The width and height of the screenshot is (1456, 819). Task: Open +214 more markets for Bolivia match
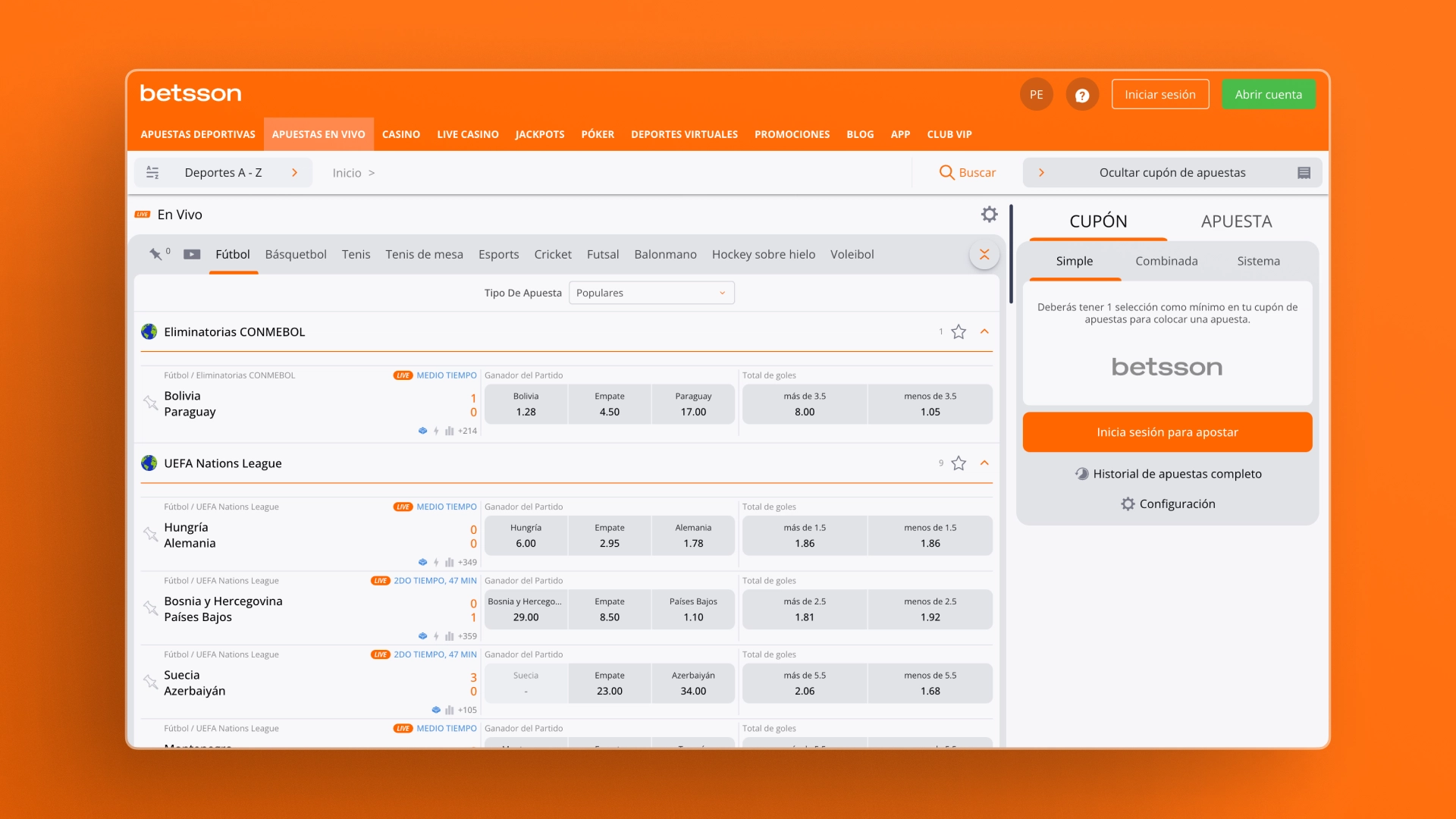click(x=467, y=431)
